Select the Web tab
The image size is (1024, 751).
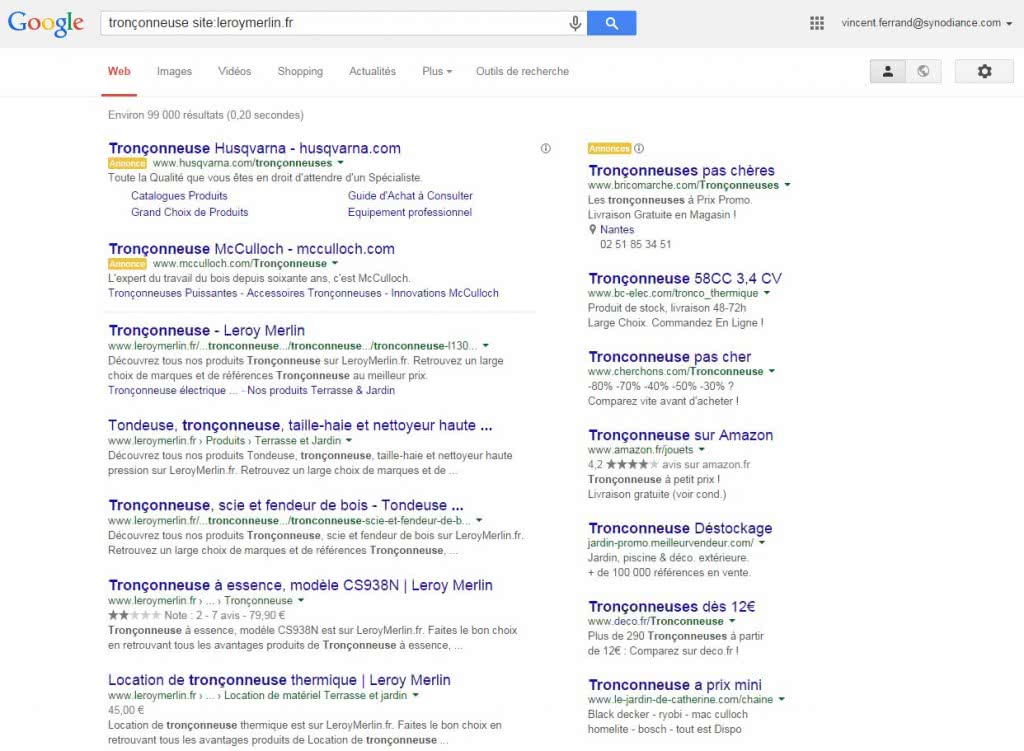coord(119,71)
